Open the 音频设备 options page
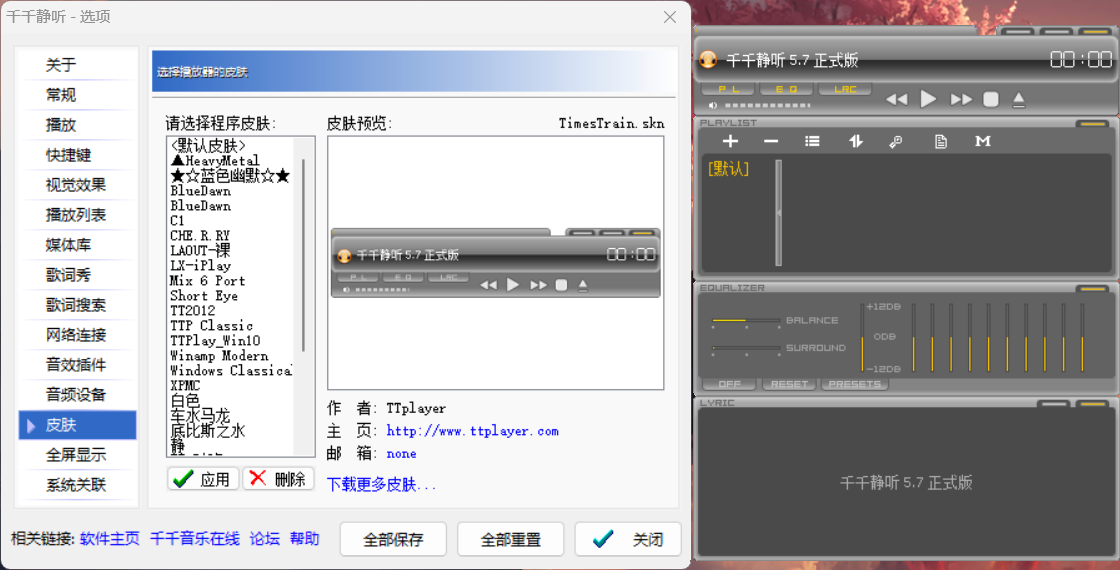This screenshot has height=570, width=1120. 77,395
